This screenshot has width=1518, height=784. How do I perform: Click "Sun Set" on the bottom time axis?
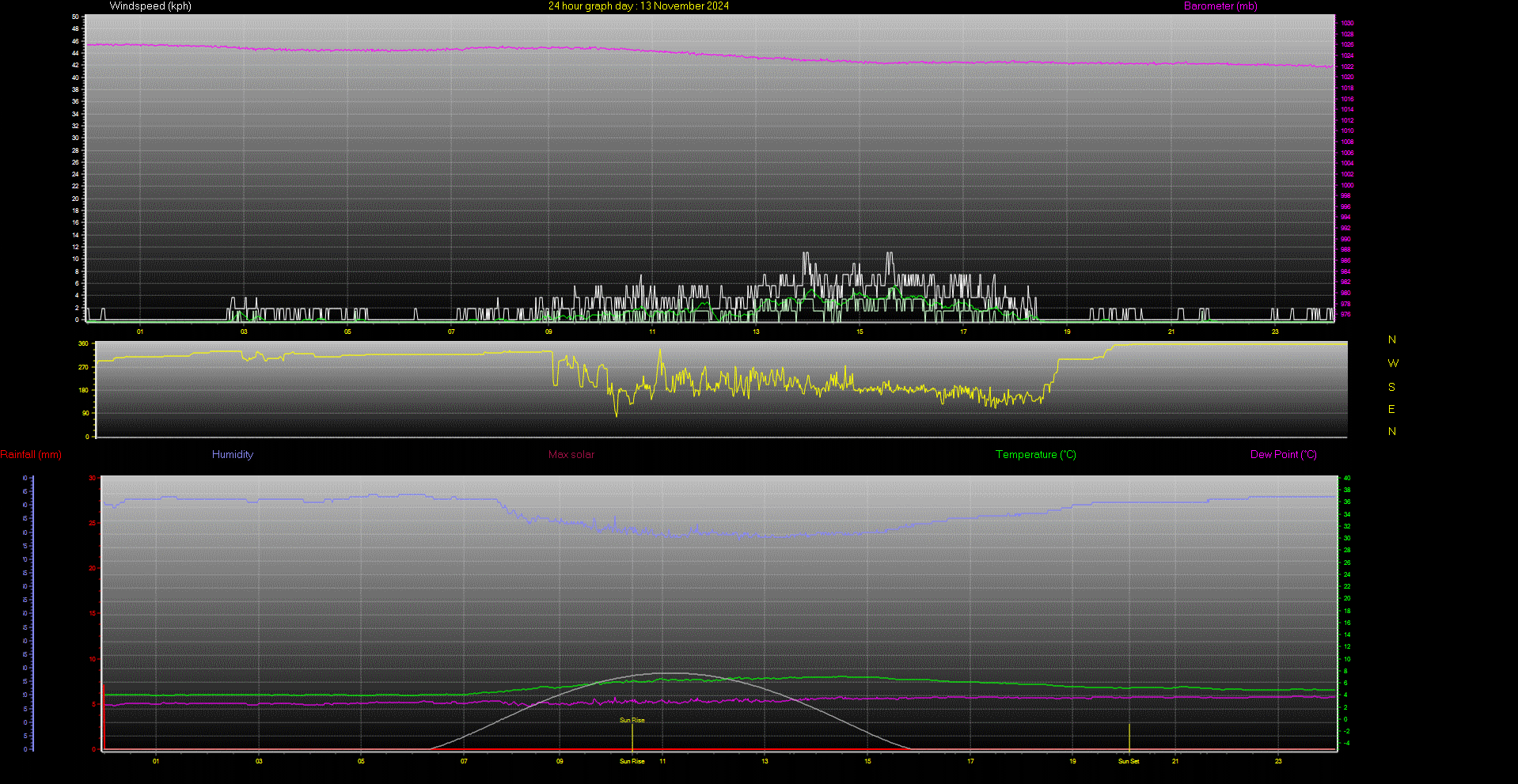coord(1129,761)
